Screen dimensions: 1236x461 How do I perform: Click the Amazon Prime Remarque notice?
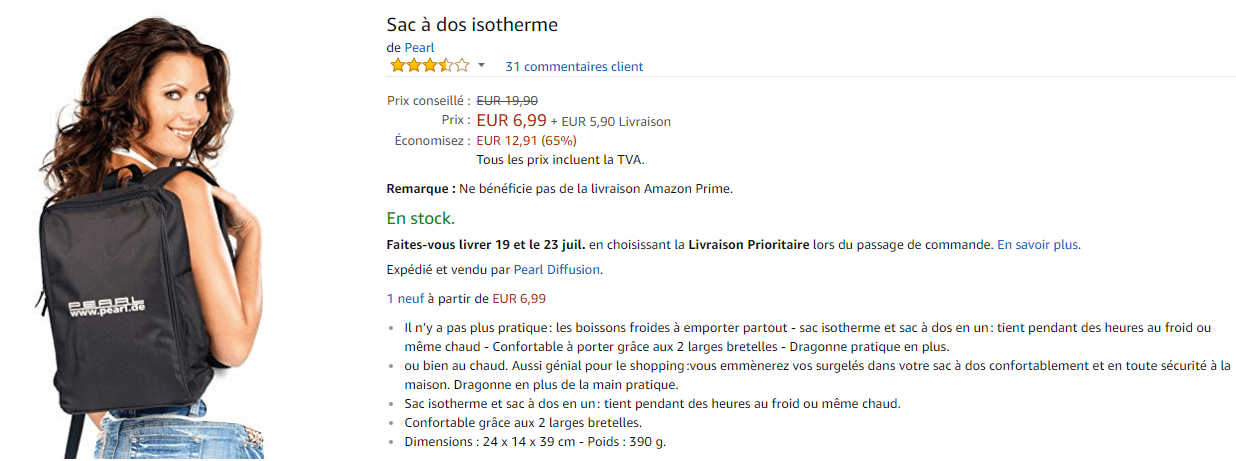[559, 189]
